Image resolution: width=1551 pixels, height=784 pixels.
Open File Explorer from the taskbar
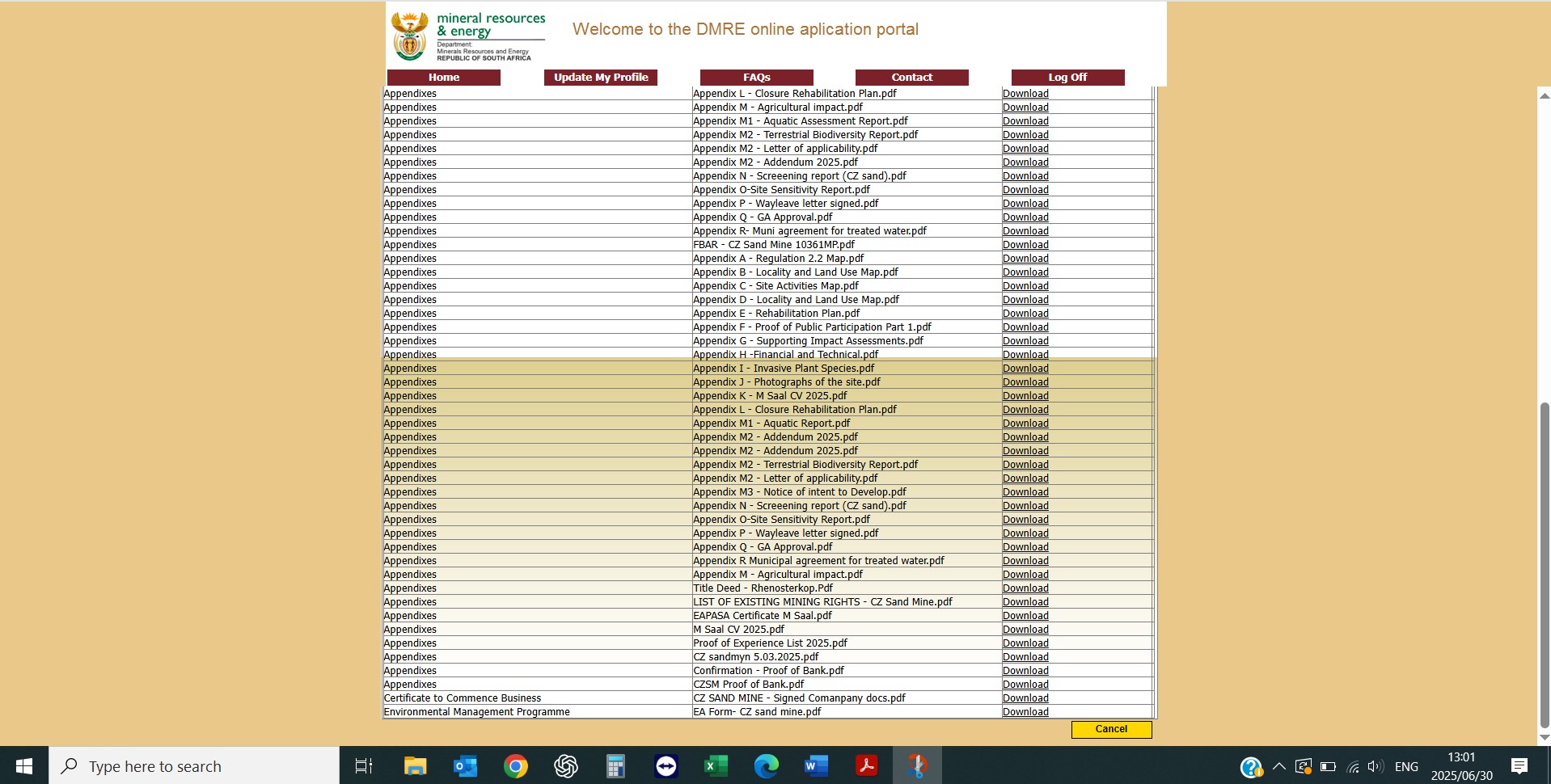(x=415, y=765)
